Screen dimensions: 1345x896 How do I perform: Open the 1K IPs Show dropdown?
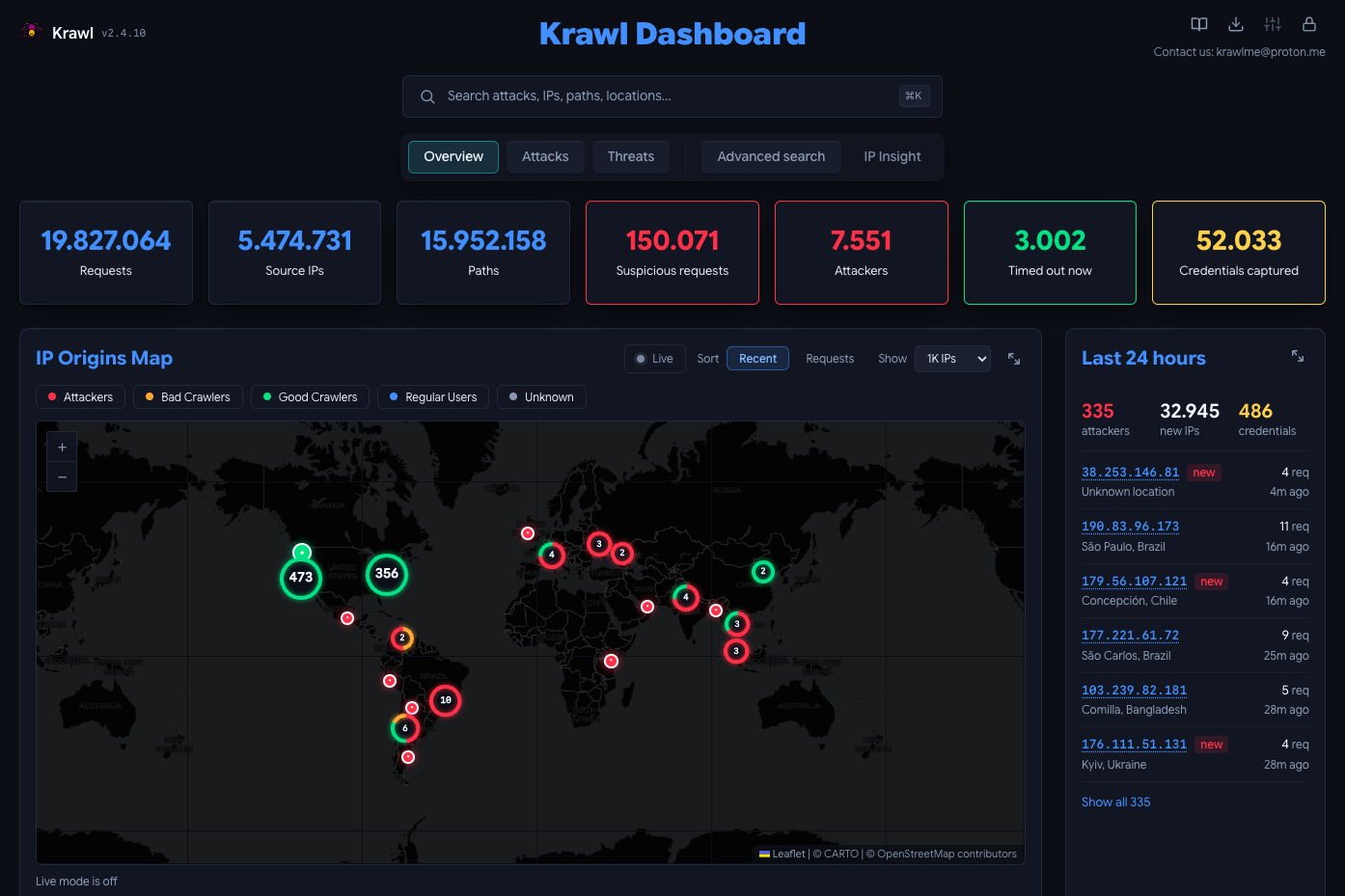952,359
